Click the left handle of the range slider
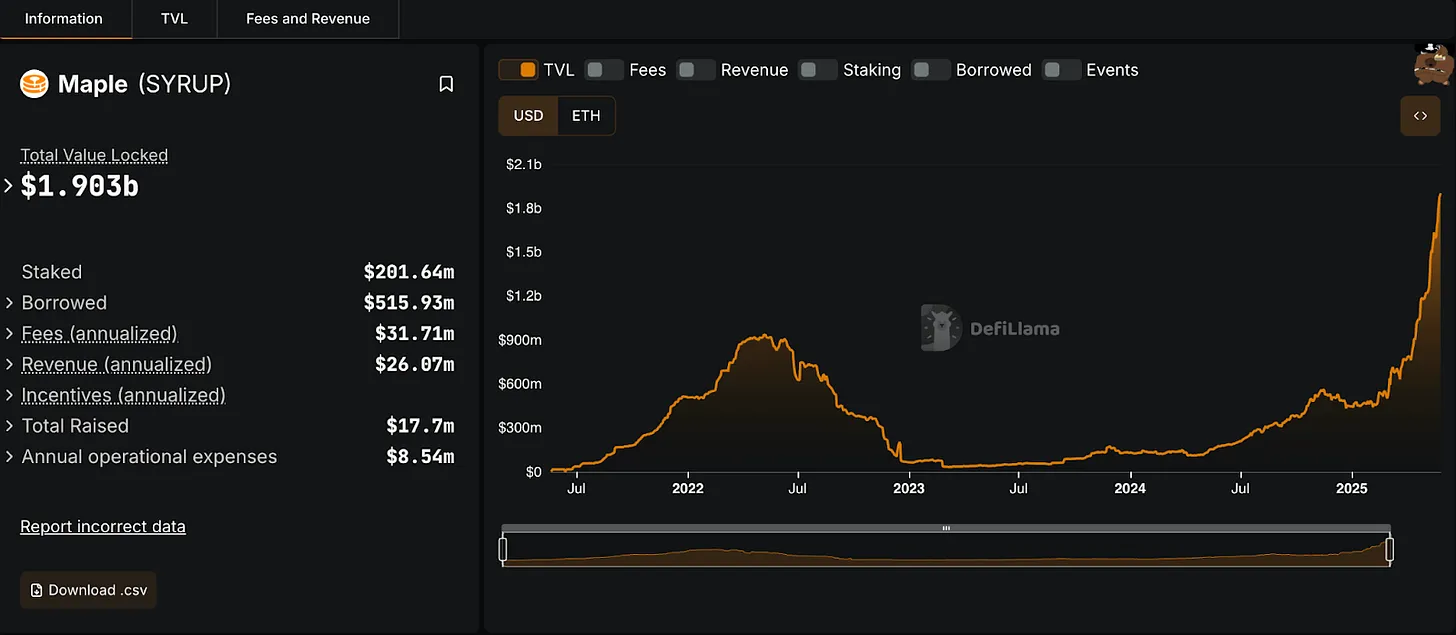 [503, 549]
